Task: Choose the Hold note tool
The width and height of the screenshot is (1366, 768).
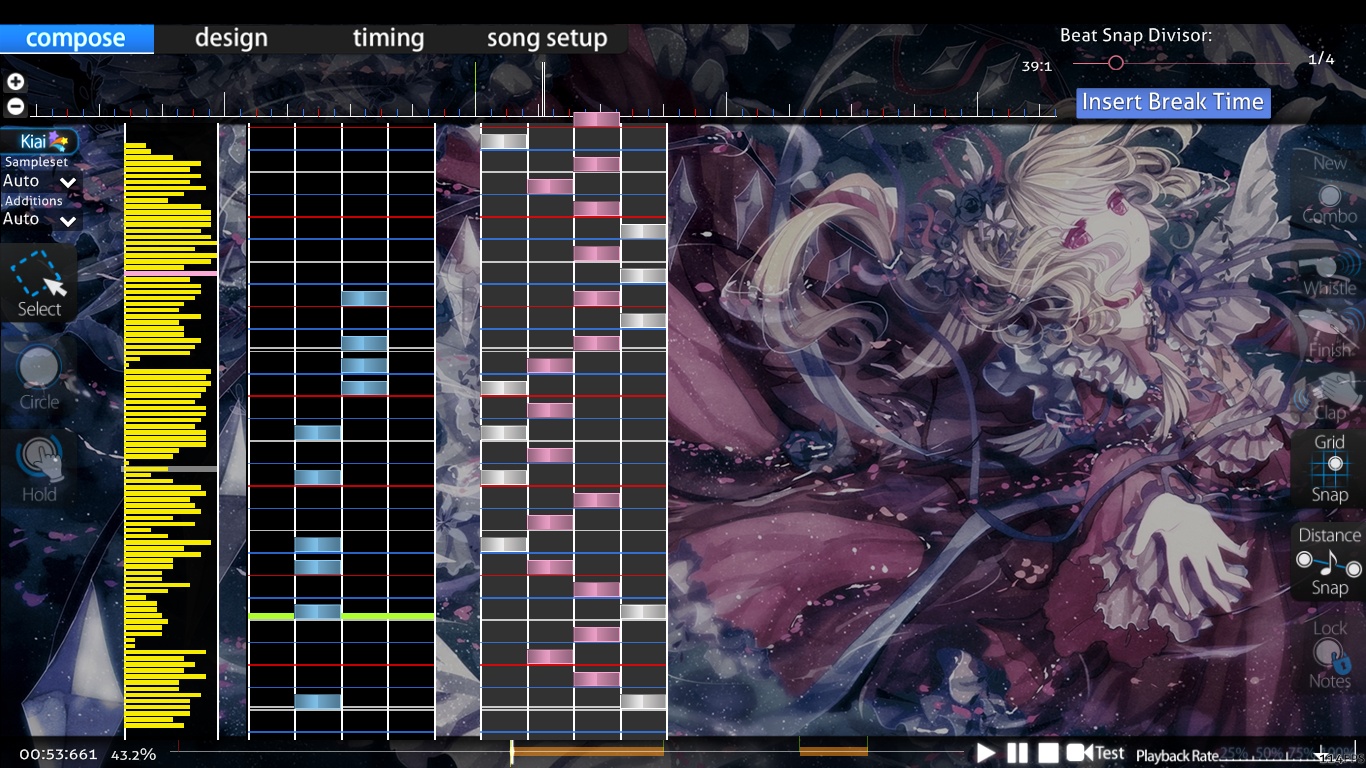Action: 40,470
